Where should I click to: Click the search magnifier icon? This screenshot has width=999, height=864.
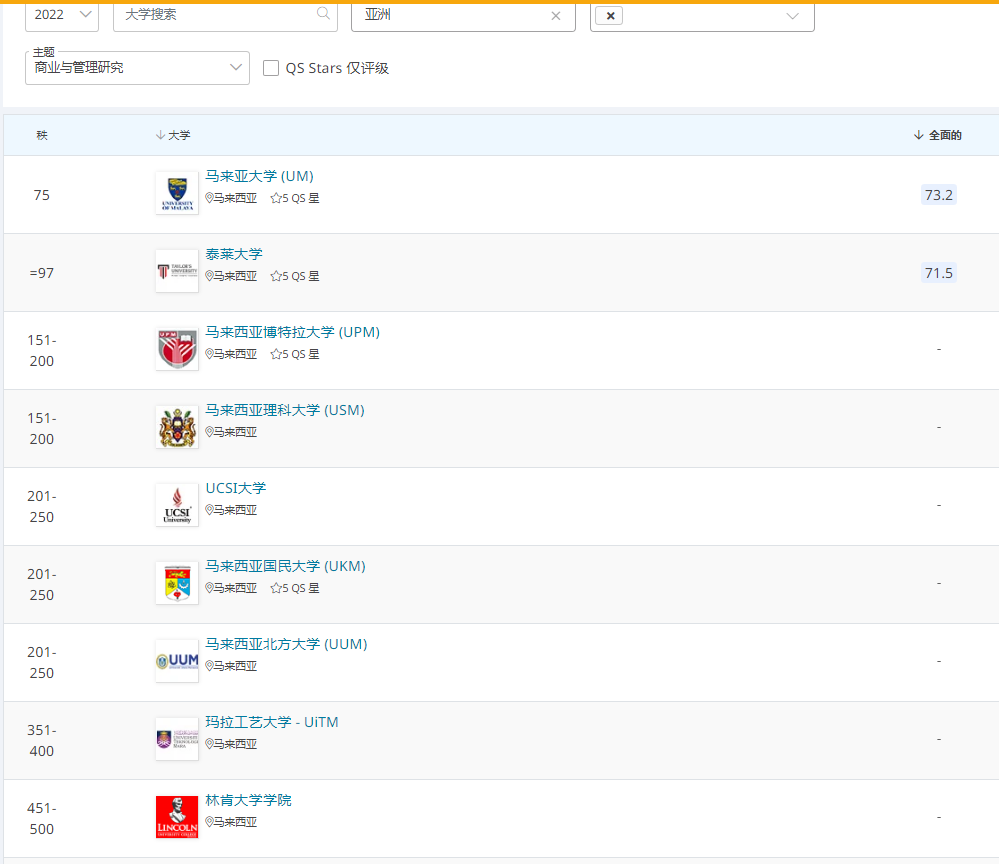(323, 14)
